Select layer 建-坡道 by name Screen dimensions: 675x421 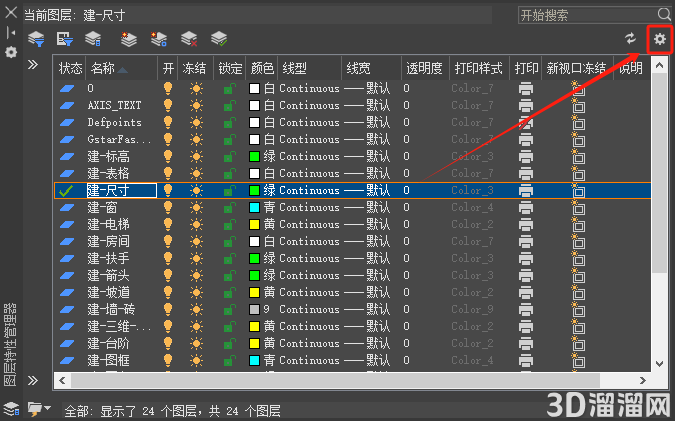[108, 292]
